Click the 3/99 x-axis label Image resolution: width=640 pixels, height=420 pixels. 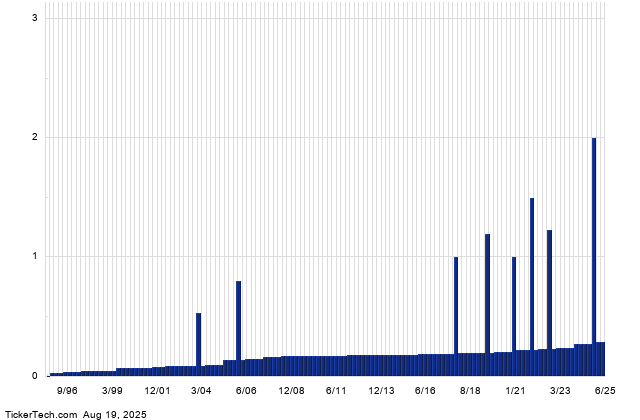pyautogui.click(x=112, y=391)
